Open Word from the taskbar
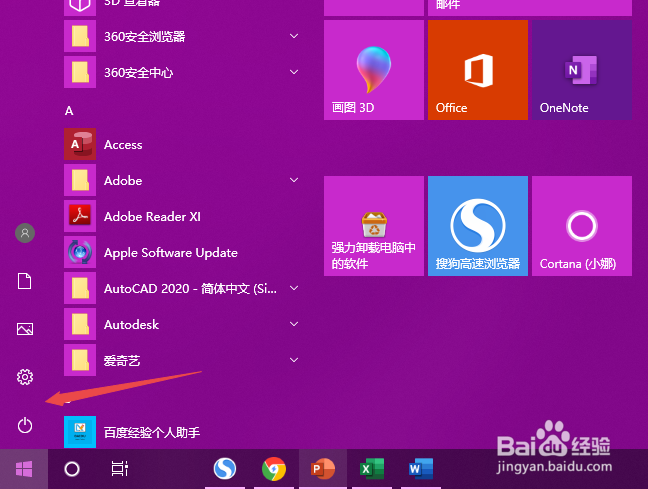 click(421, 469)
